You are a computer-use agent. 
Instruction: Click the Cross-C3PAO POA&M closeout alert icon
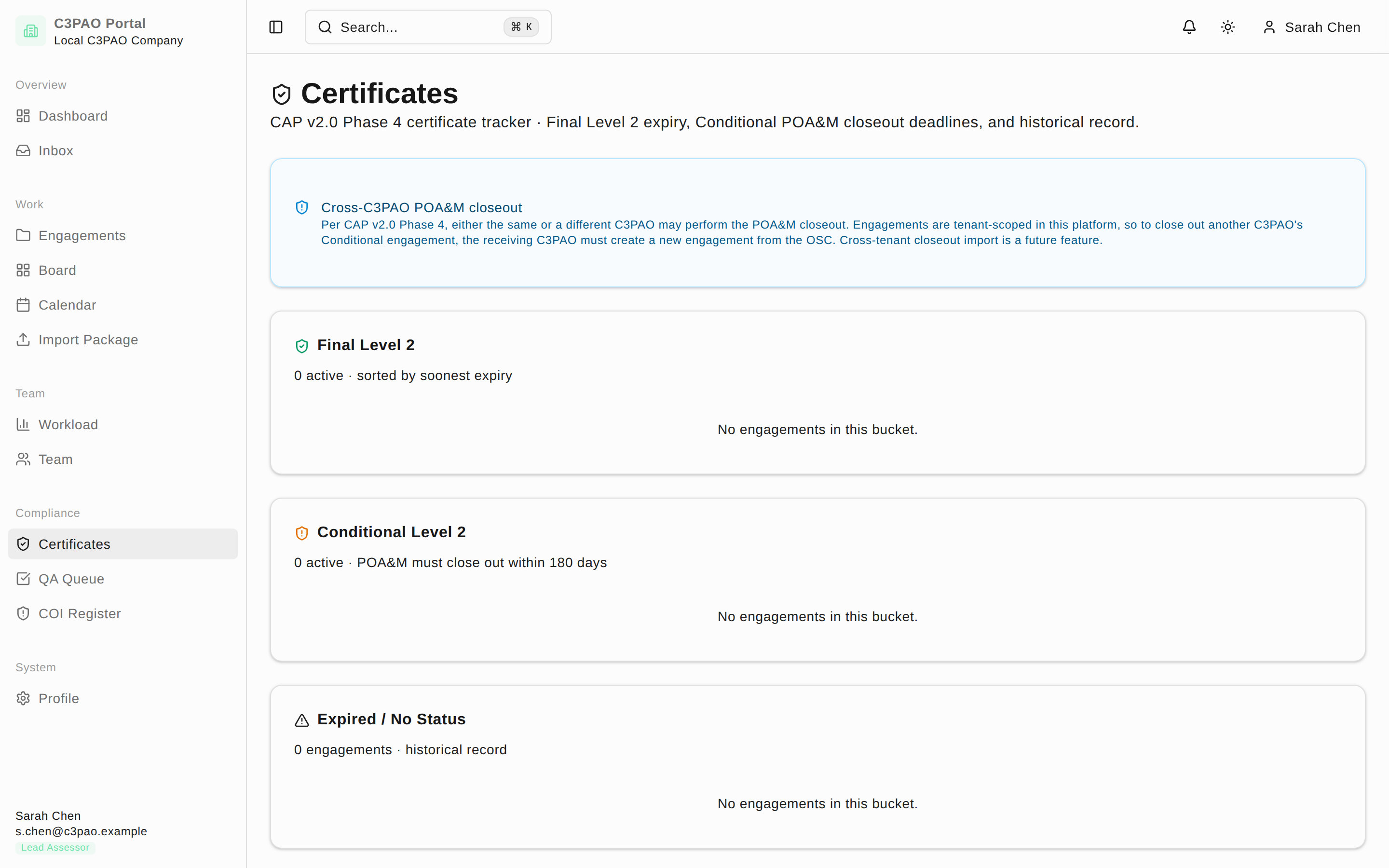pos(302,207)
